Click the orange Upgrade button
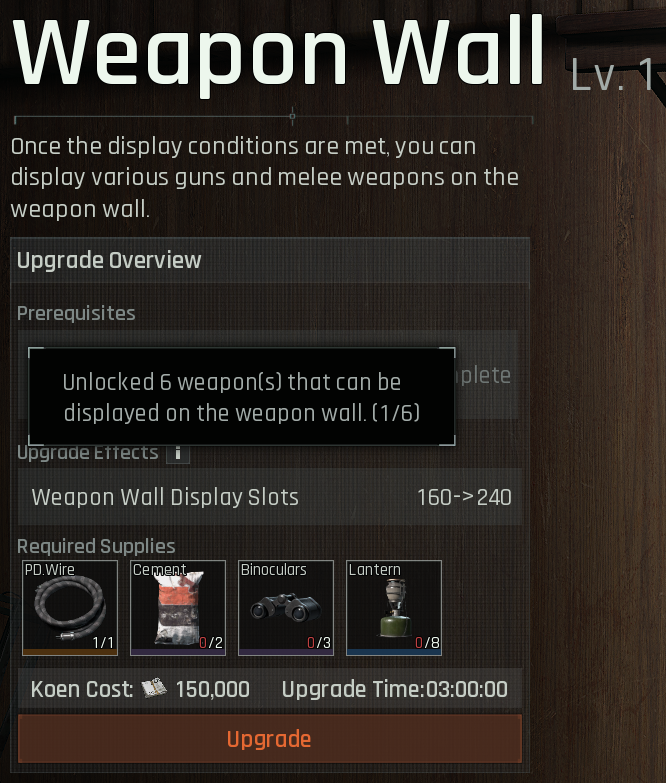 270,739
